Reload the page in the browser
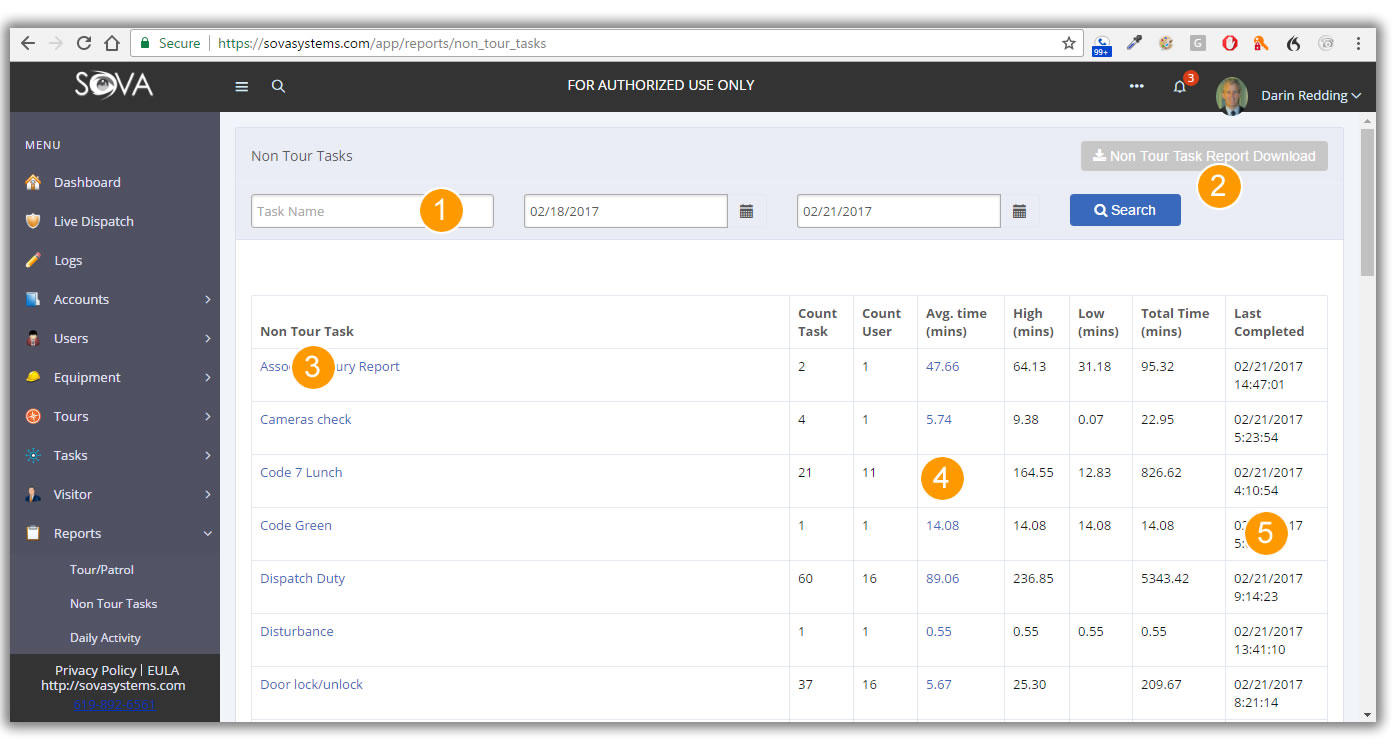The image size is (1400, 750). coord(84,43)
